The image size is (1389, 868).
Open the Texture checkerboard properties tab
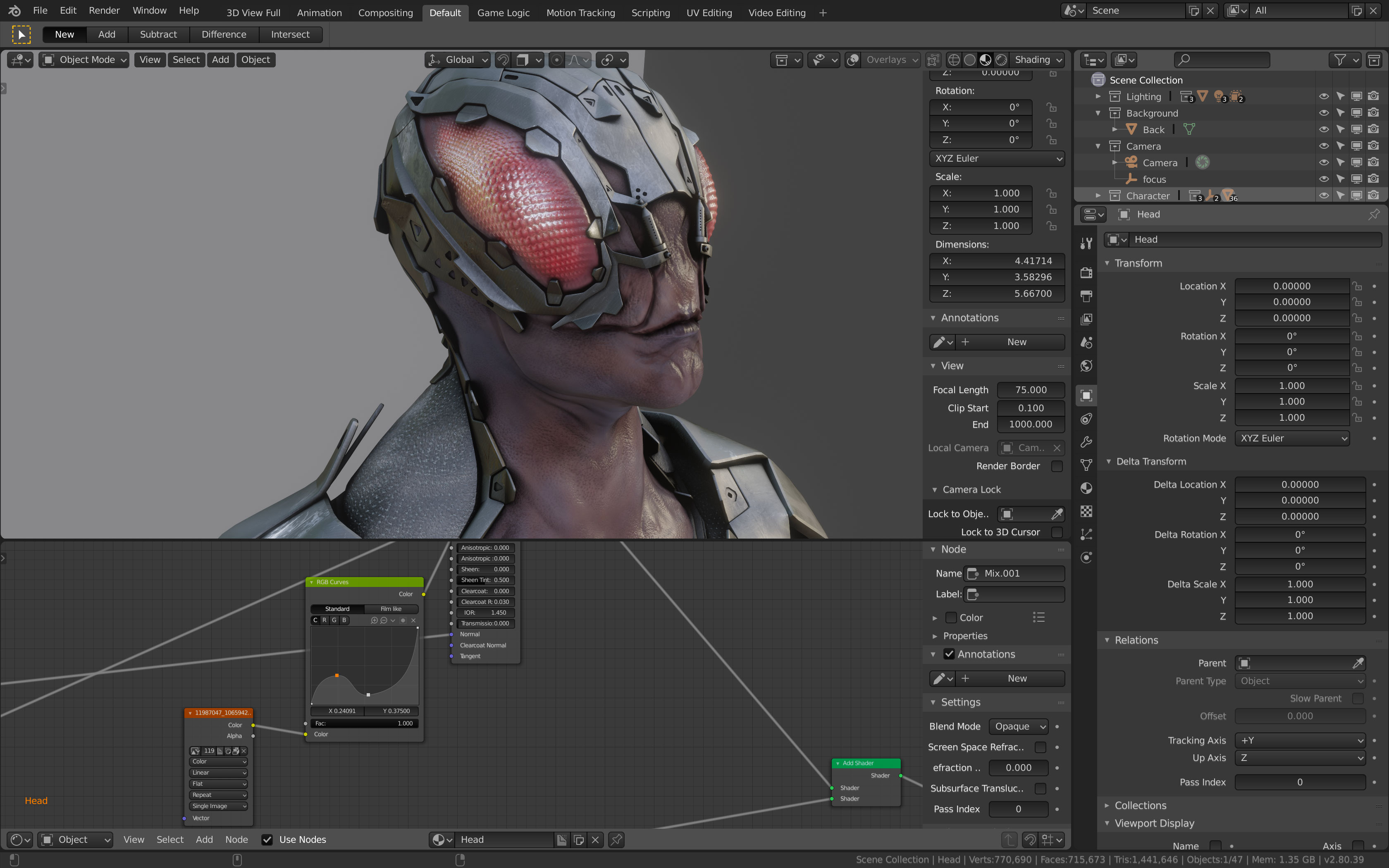pos(1086,511)
